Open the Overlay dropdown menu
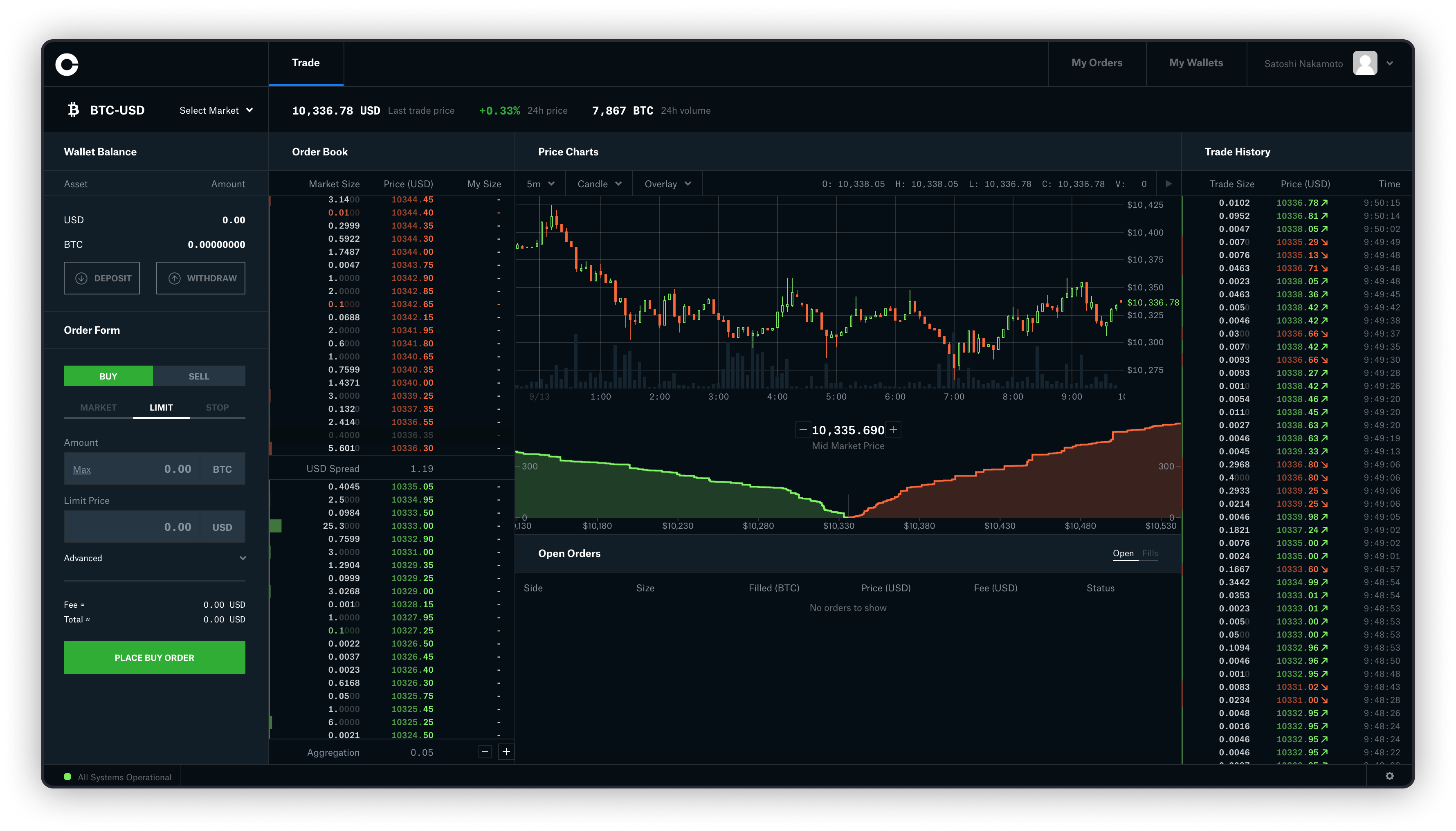 665,184
